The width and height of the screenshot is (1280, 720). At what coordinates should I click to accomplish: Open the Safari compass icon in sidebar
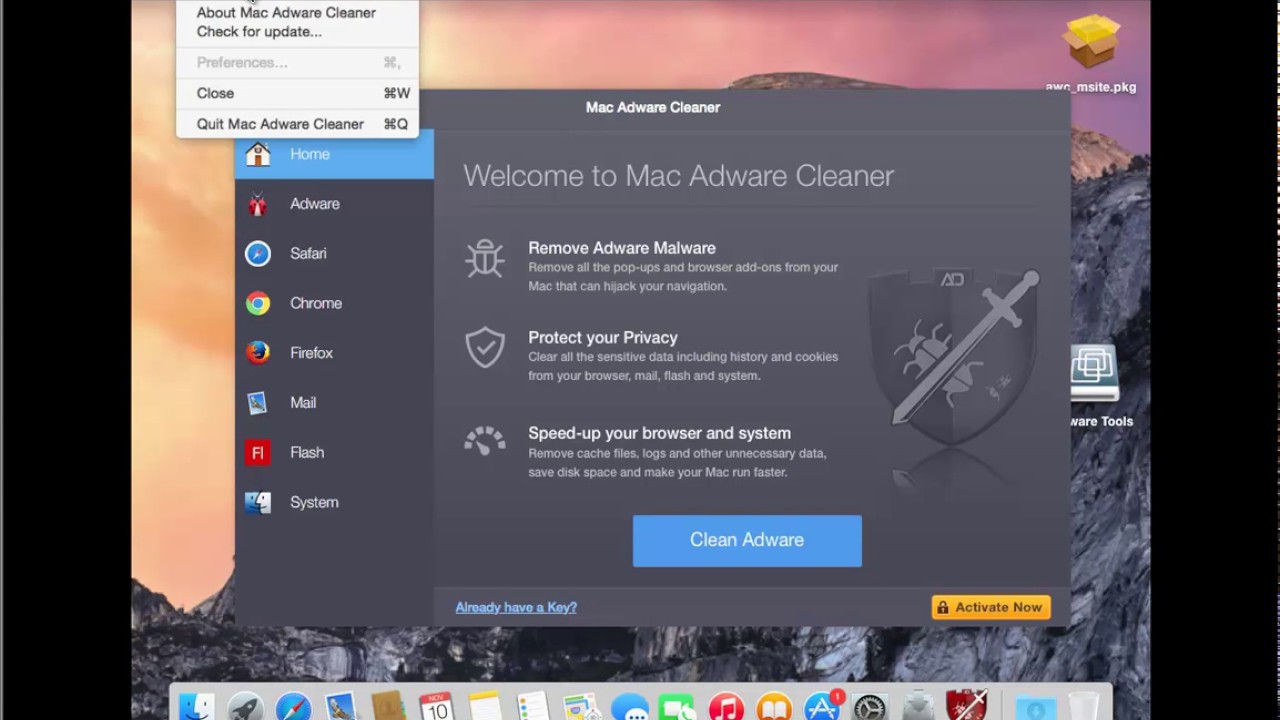click(258, 254)
